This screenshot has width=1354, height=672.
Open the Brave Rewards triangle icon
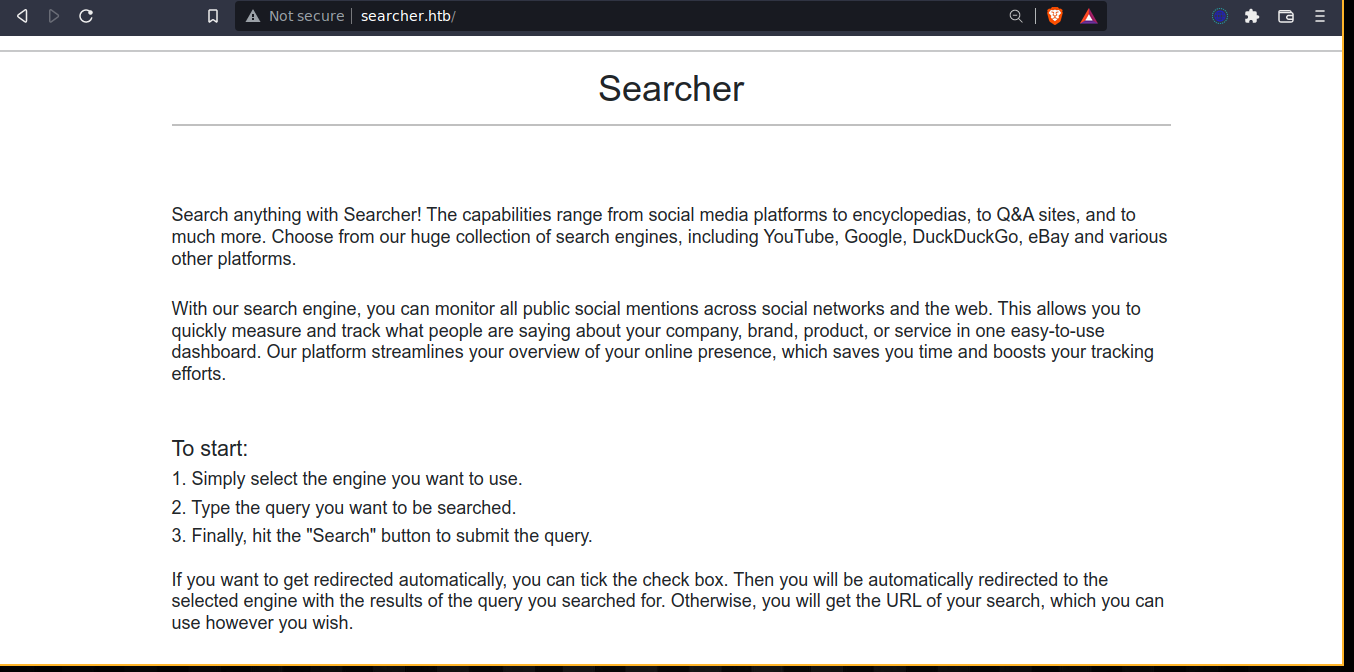pos(1088,16)
